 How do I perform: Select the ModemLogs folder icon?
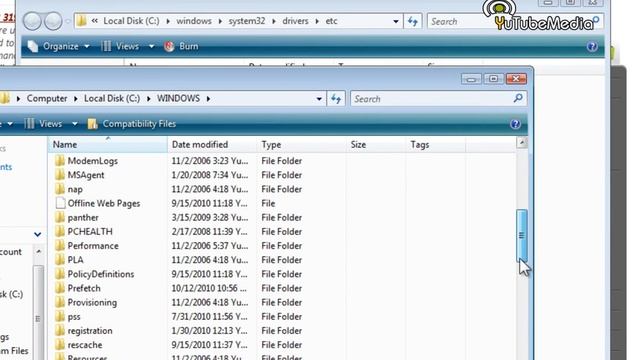pos(60,160)
